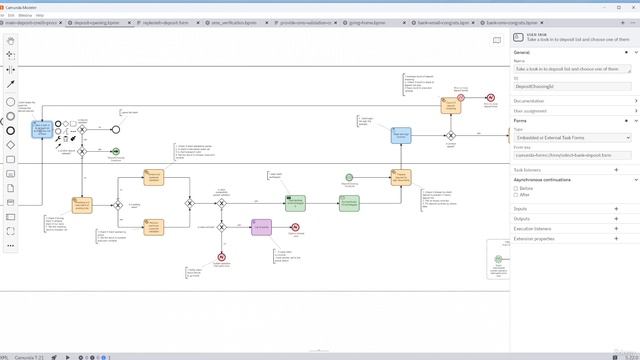The height and width of the screenshot is (360, 640).
Task: Switch to bank-email-congrats.bpmn tab
Action: [443, 23]
